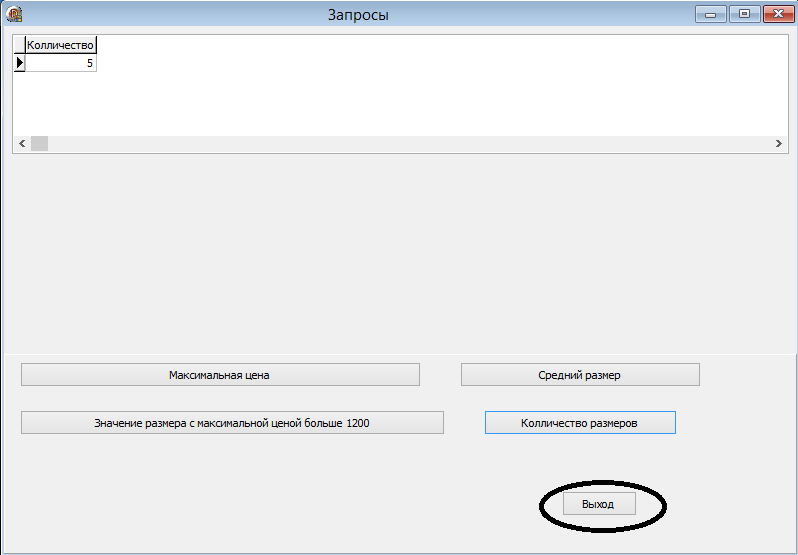Click the black row indicator arrow in the grid
This screenshot has width=798, height=555.
point(19,63)
